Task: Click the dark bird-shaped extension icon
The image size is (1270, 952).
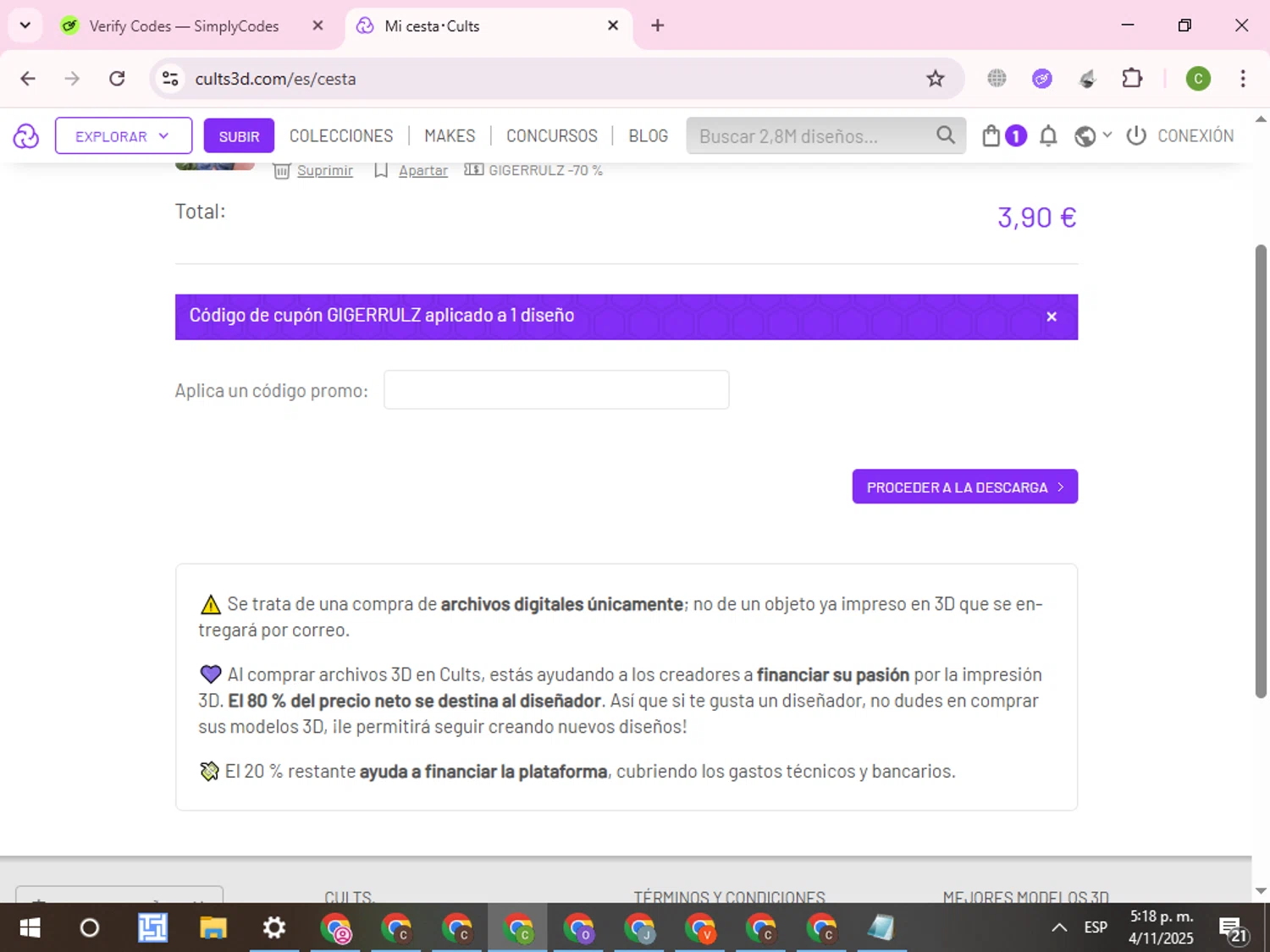Action: point(1088,79)
